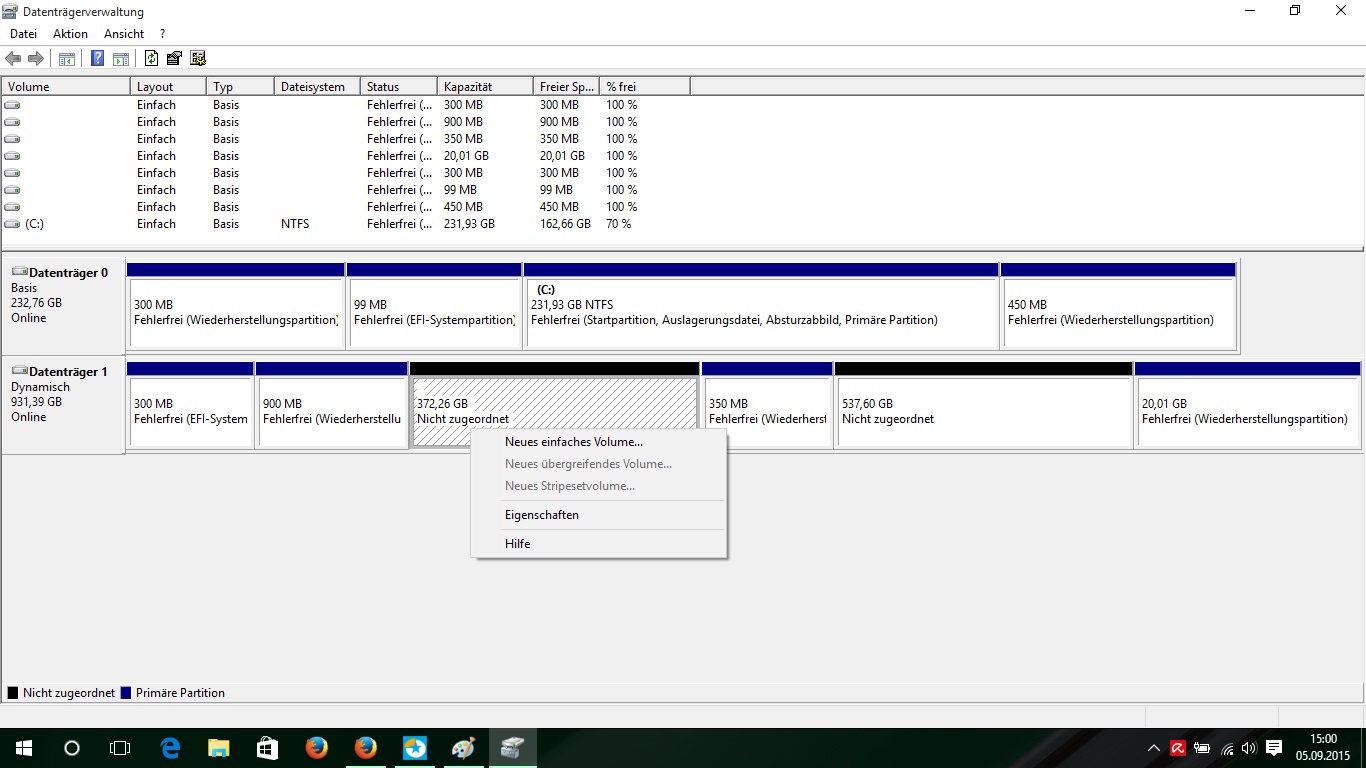
Task: Sort by the Status column header
Action: click(399, 87)
